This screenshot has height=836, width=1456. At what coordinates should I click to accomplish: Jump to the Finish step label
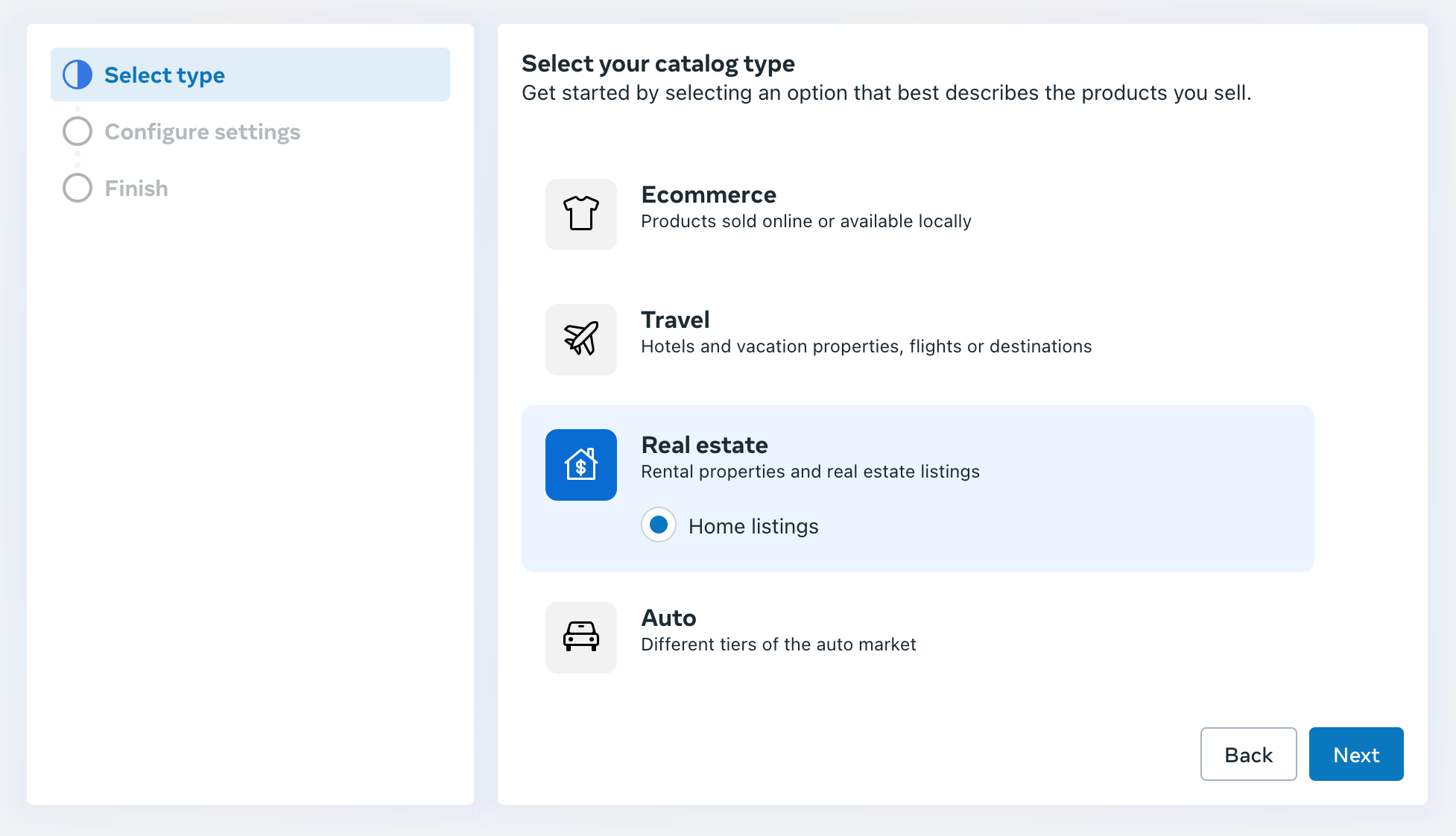(x=136, y=189)
